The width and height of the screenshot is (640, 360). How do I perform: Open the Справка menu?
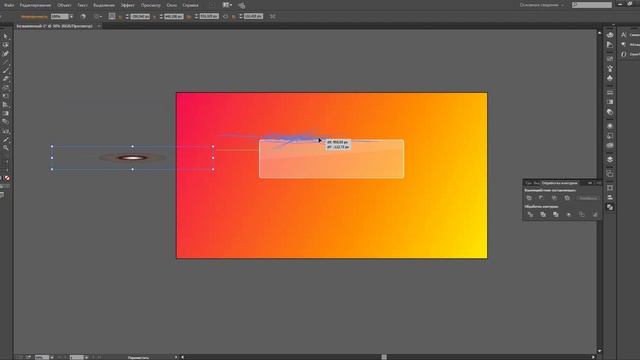(190, 5)
